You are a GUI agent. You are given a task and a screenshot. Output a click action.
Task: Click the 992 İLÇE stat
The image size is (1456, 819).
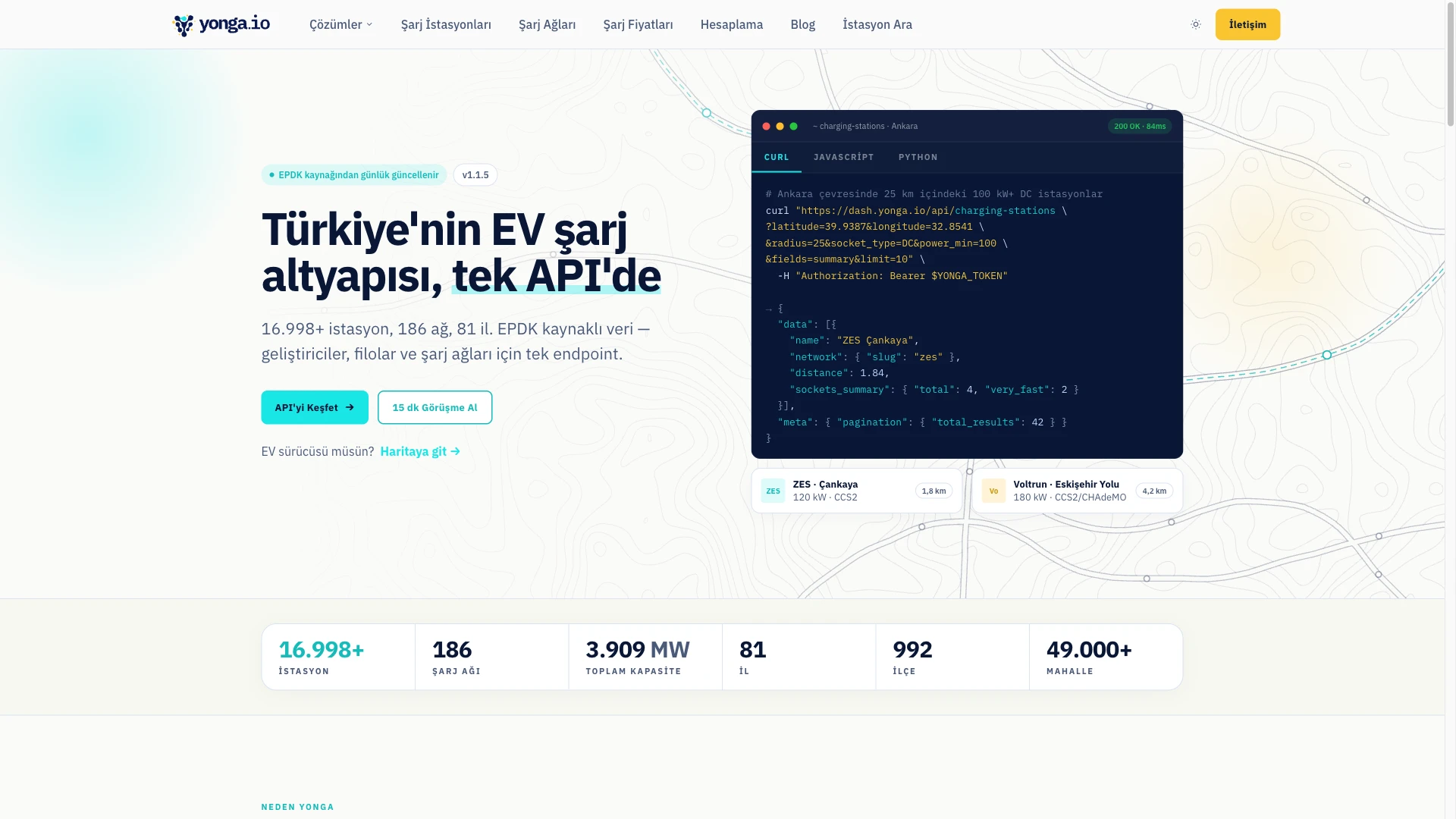952,657
